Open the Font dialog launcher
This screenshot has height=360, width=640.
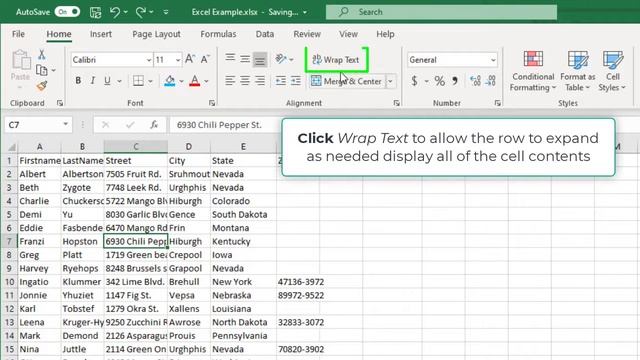[212, 103]
